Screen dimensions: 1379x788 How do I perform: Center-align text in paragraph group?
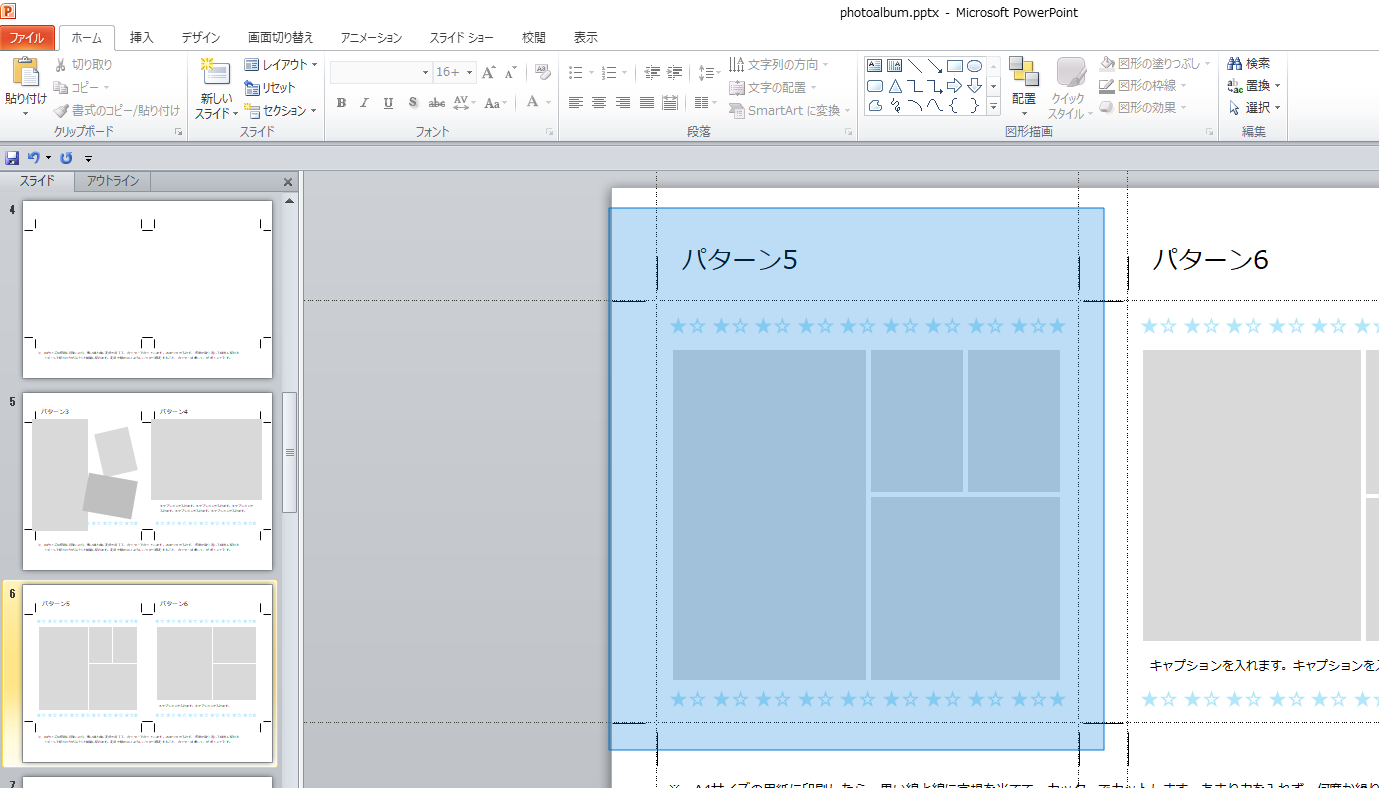599,102
